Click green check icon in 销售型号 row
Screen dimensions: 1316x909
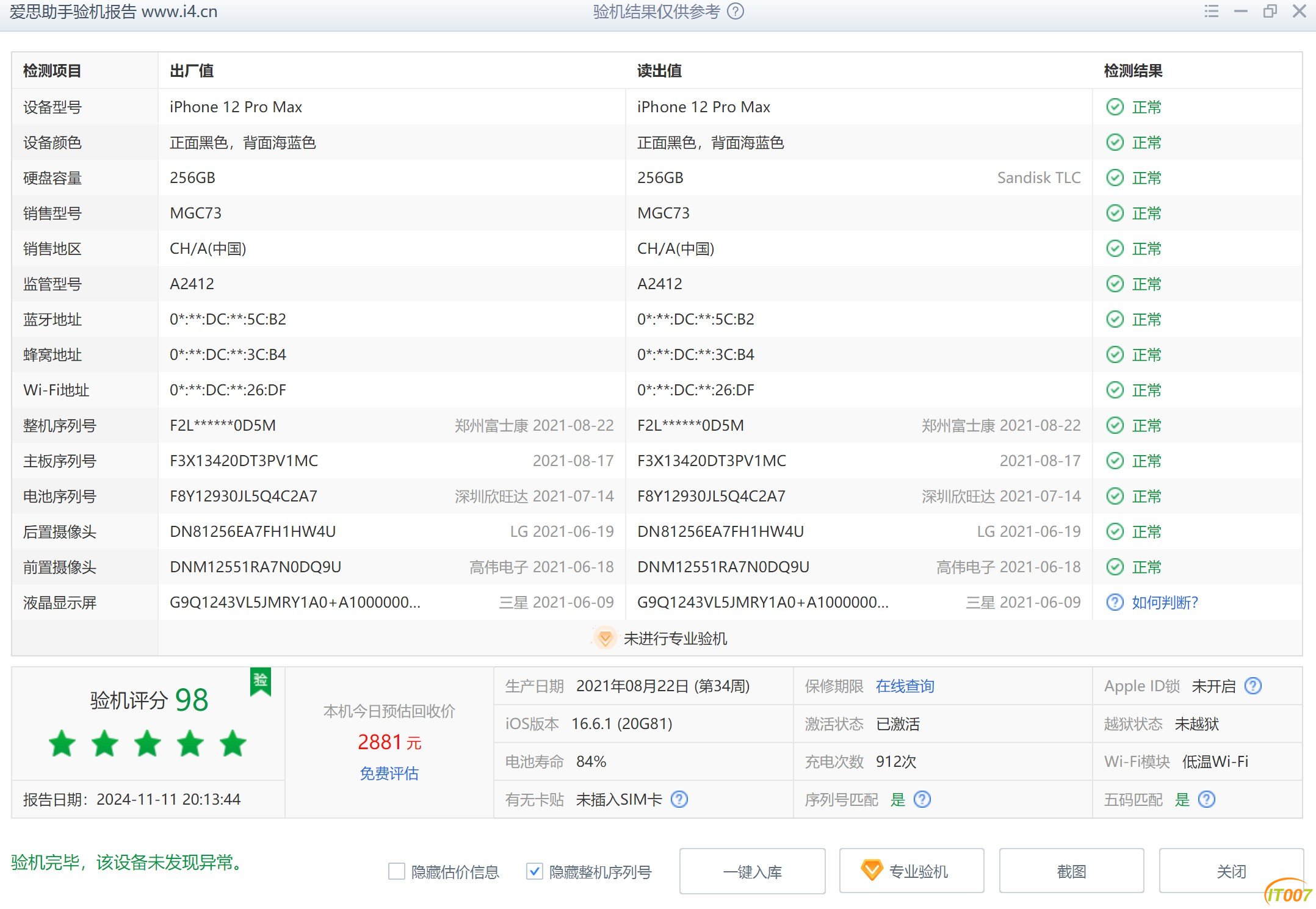pos(1115,214)
